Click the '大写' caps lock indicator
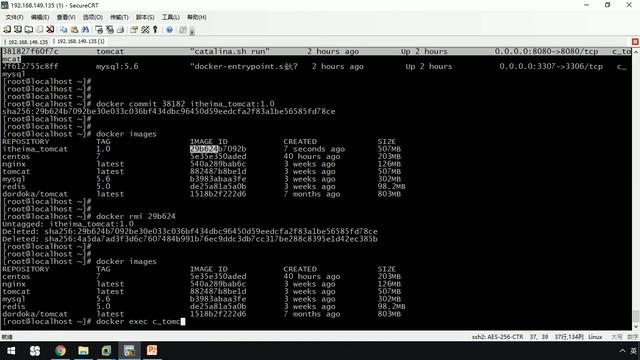The image size is (640, 360). (617, 337)
